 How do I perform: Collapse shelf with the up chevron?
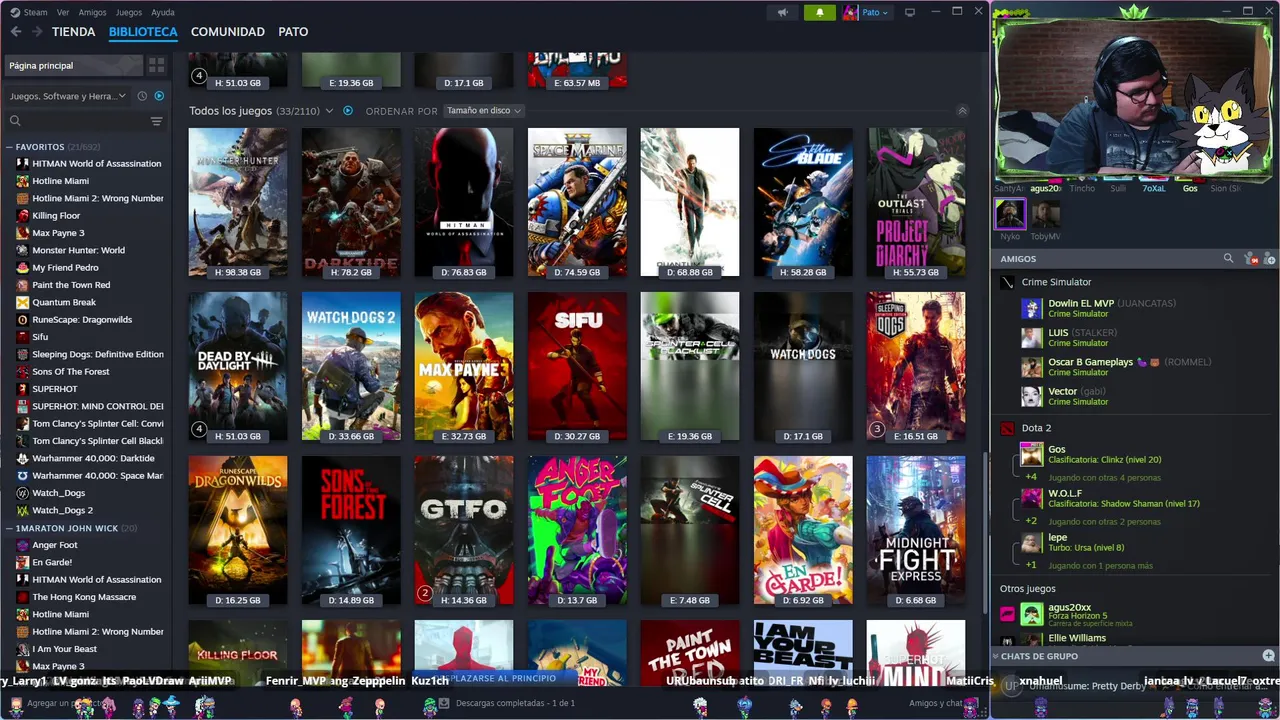pyautogui.click(x=962, y=110)
